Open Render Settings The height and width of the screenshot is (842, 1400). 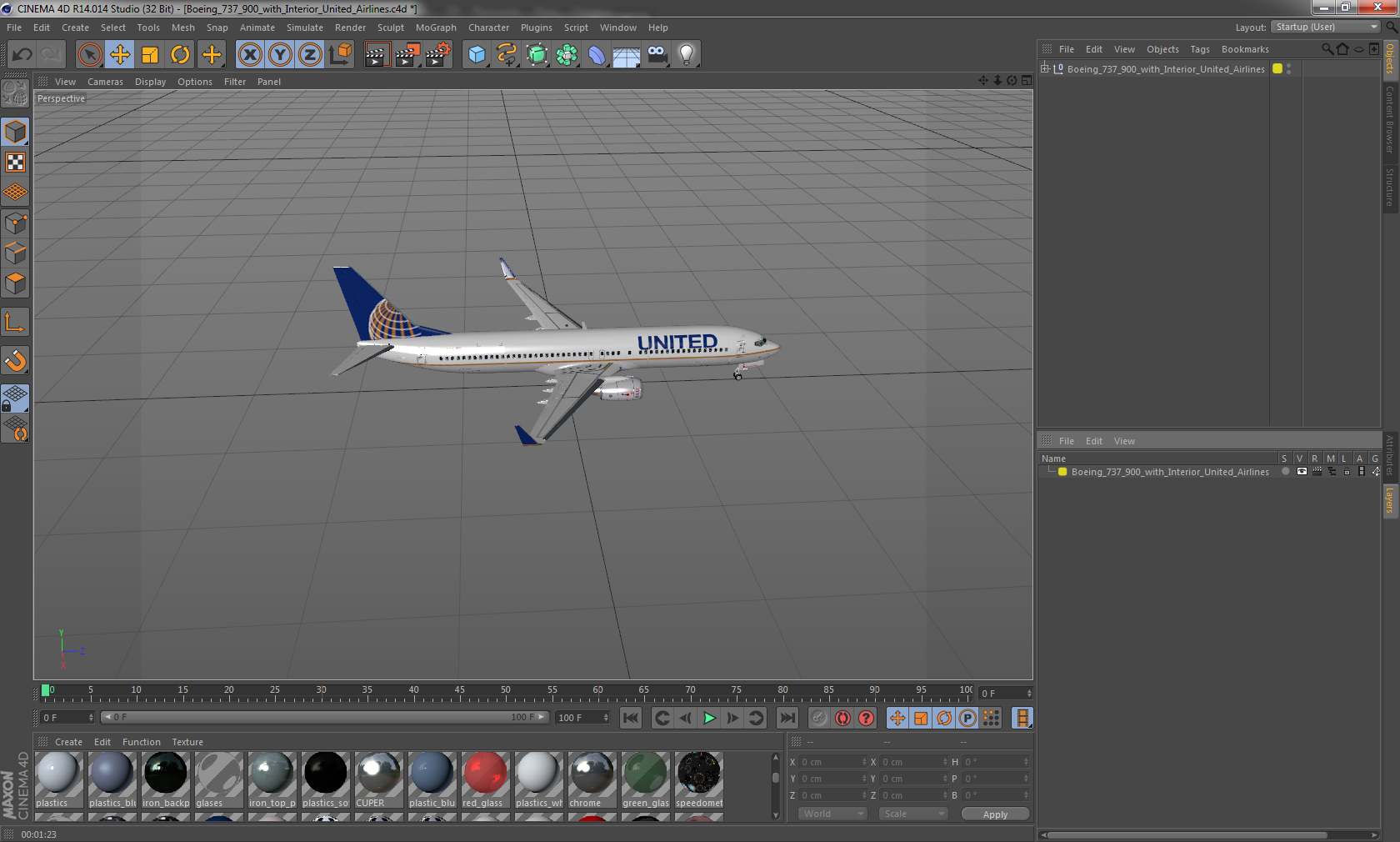pos(438,55)
